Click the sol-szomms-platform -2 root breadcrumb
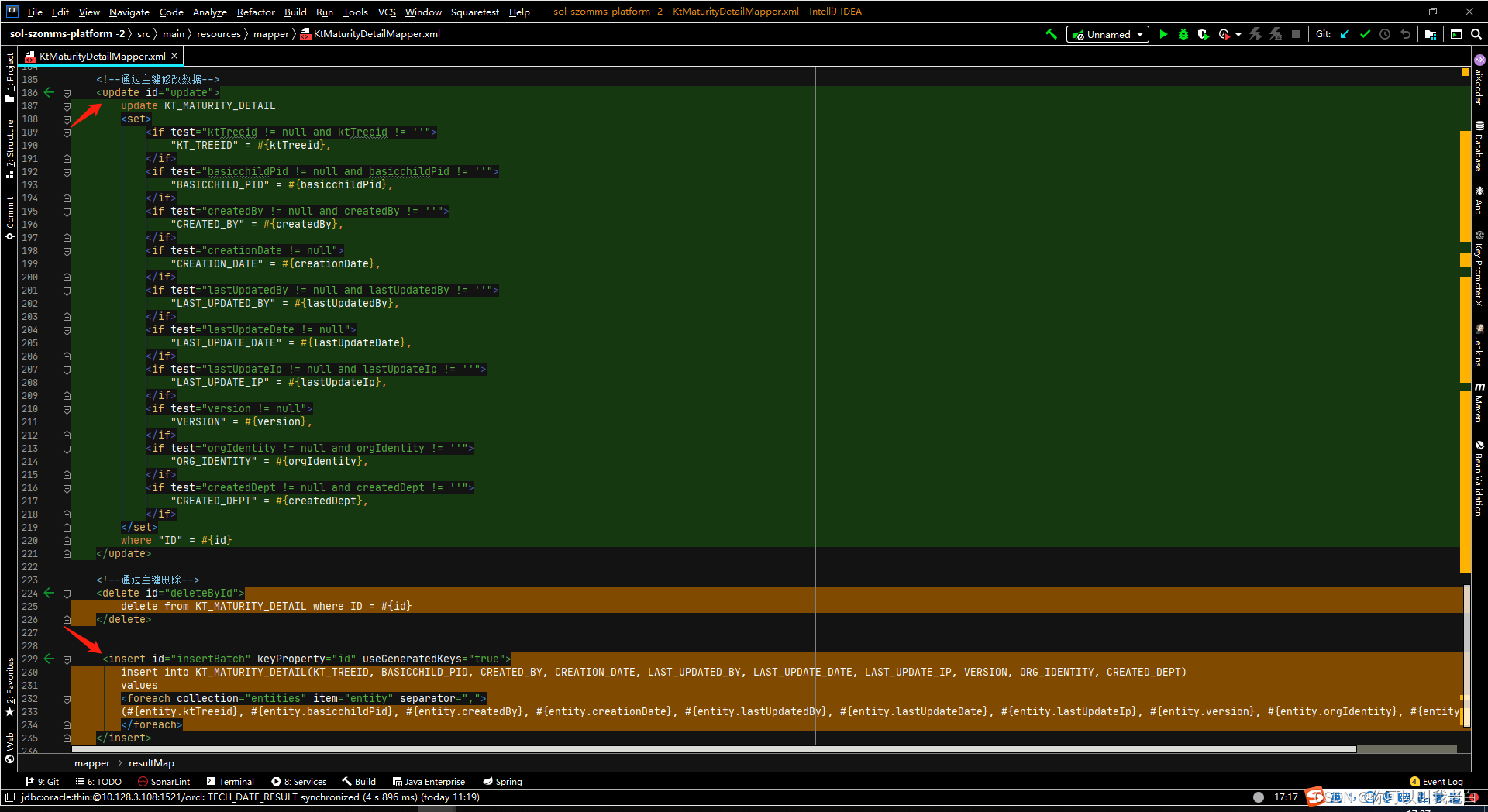This screenshot has height=812, width=1488. pos(67,34)
